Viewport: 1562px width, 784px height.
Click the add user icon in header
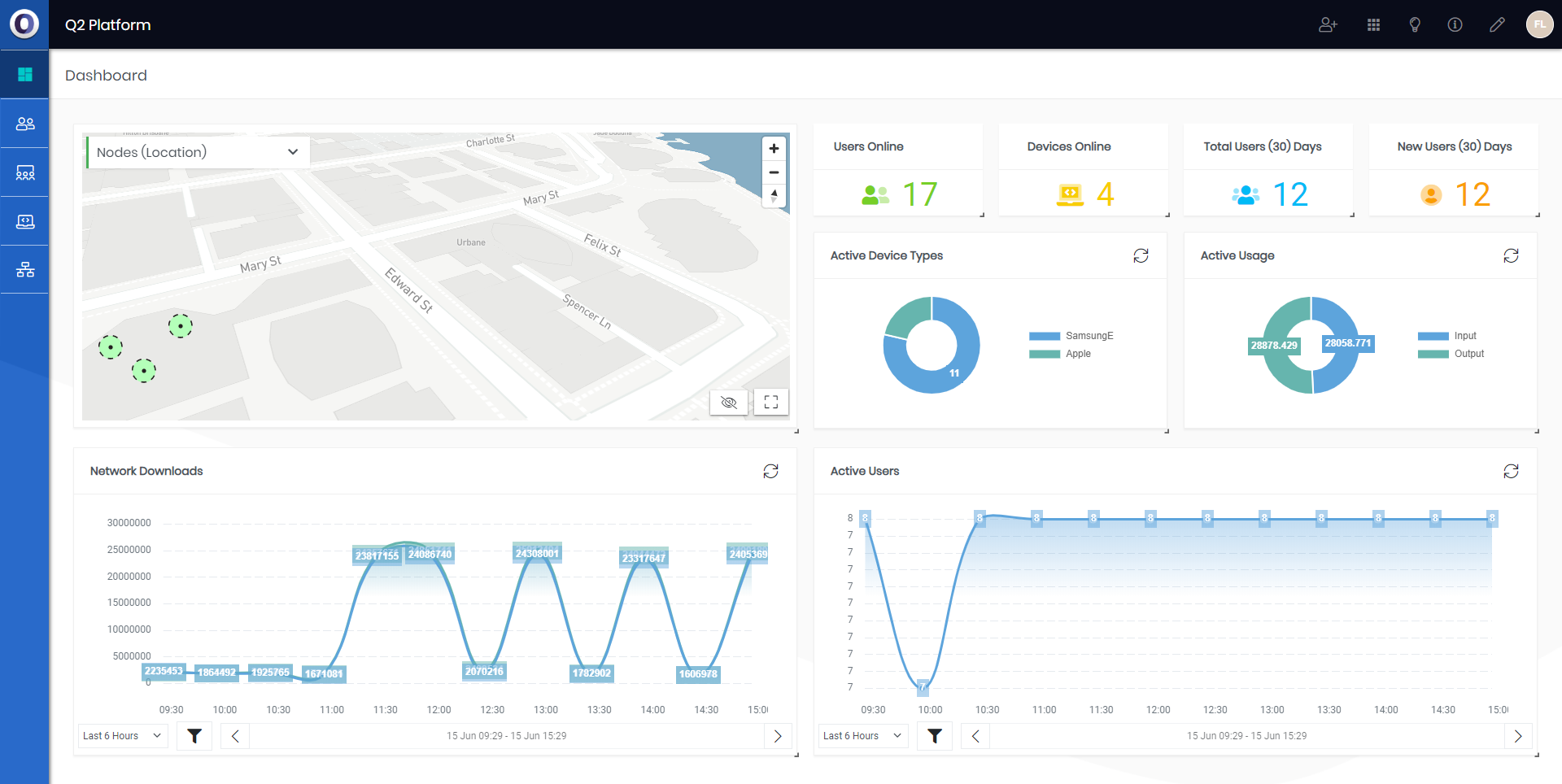click(x=1328, y=24)
